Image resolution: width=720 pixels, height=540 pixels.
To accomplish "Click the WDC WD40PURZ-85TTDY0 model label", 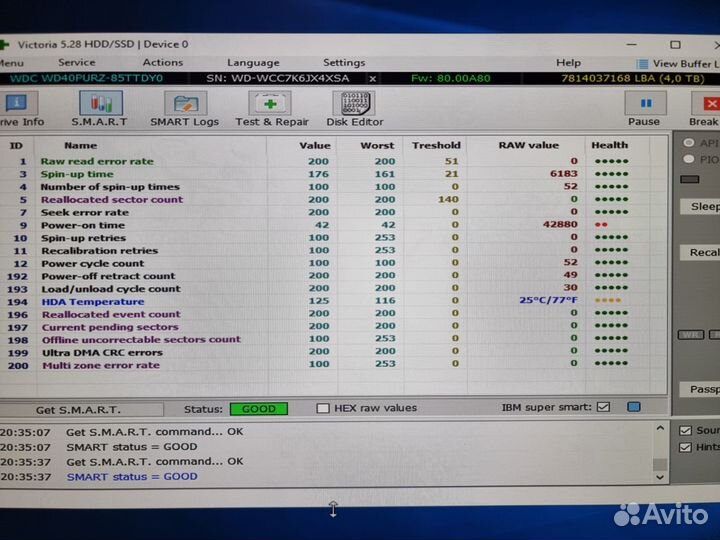I will (x=86, y=79).
